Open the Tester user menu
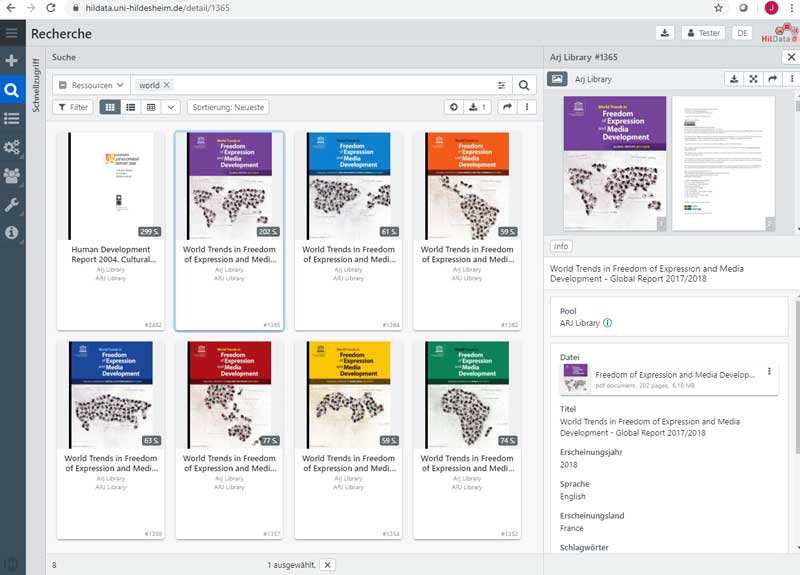This screenshot has height=575, width=800. [x=703, y=33]
